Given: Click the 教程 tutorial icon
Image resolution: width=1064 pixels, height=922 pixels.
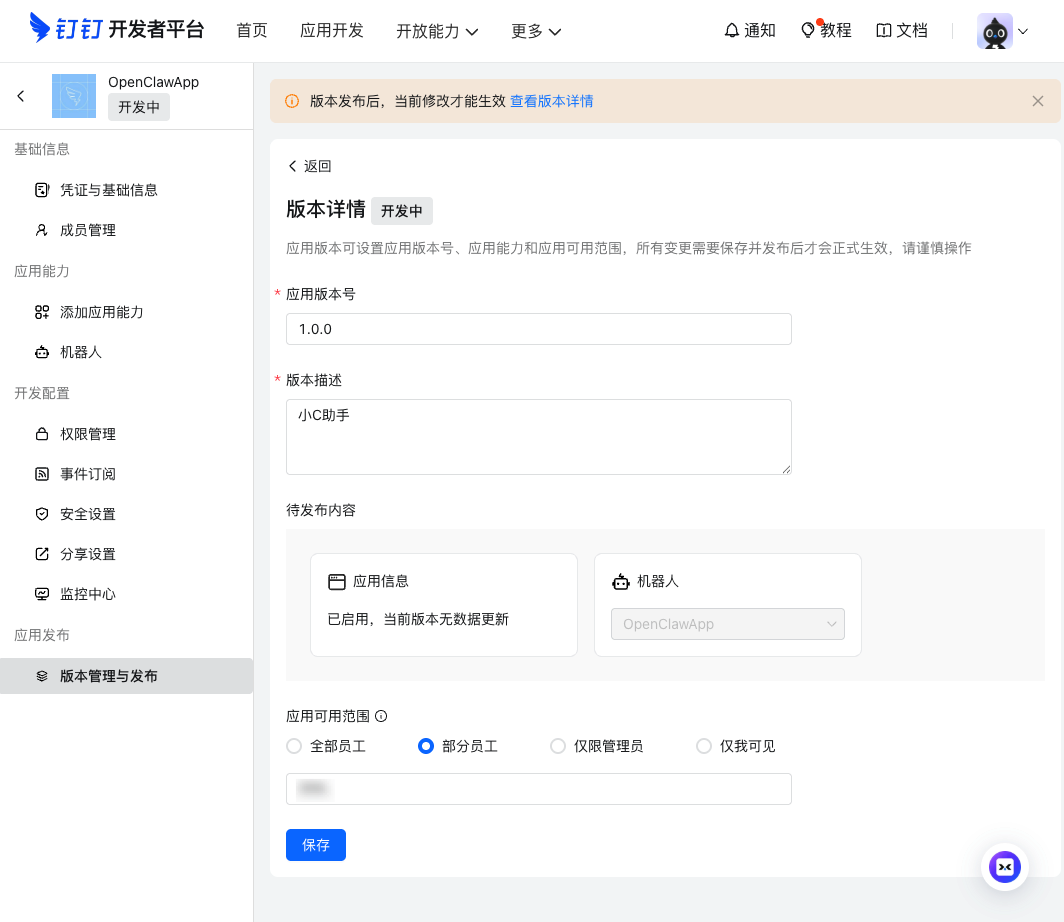Looking at the screenshot, I should click(826, 31).
